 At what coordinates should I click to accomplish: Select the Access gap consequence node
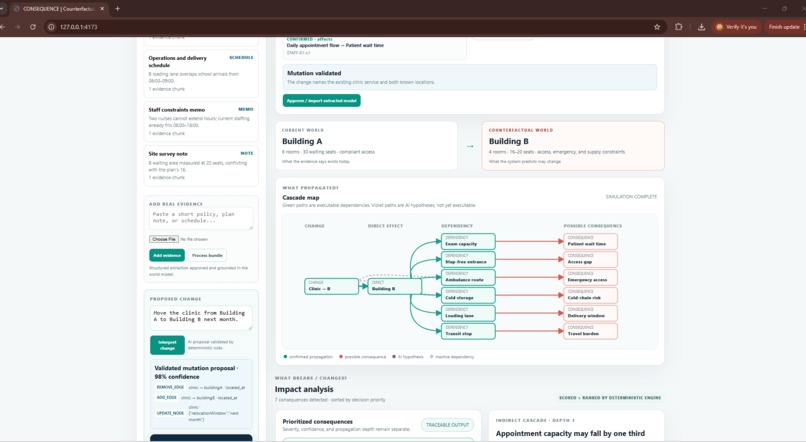coord(591,259)
